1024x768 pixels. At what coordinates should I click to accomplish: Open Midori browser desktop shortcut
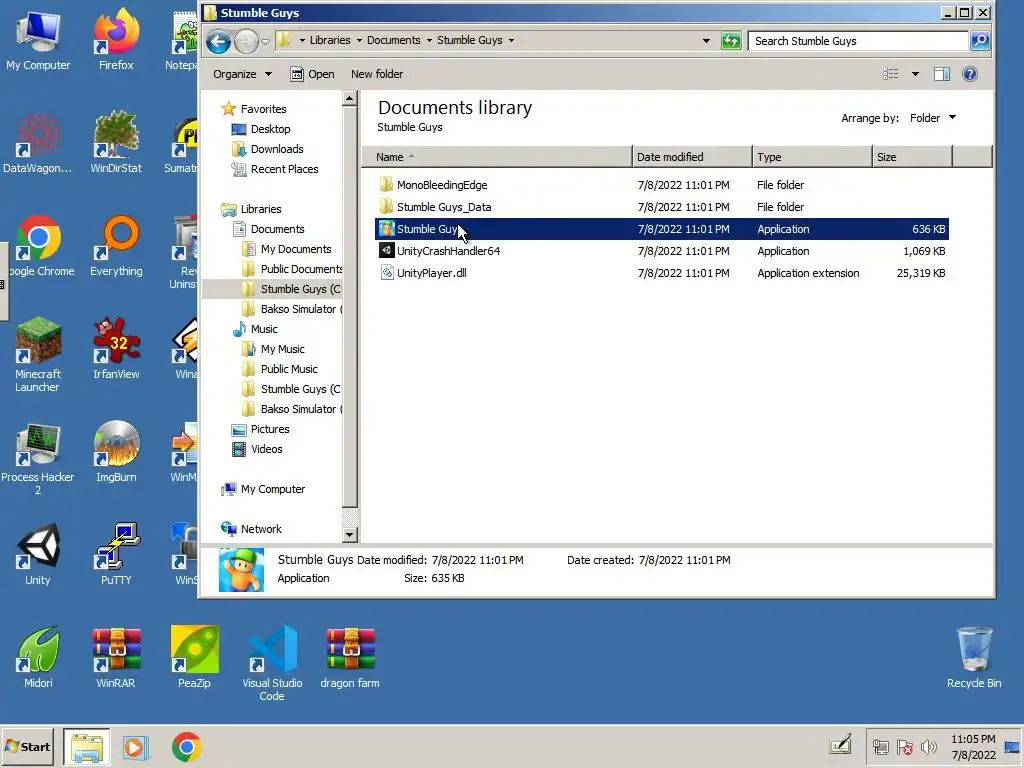click(x=38, y=658)
